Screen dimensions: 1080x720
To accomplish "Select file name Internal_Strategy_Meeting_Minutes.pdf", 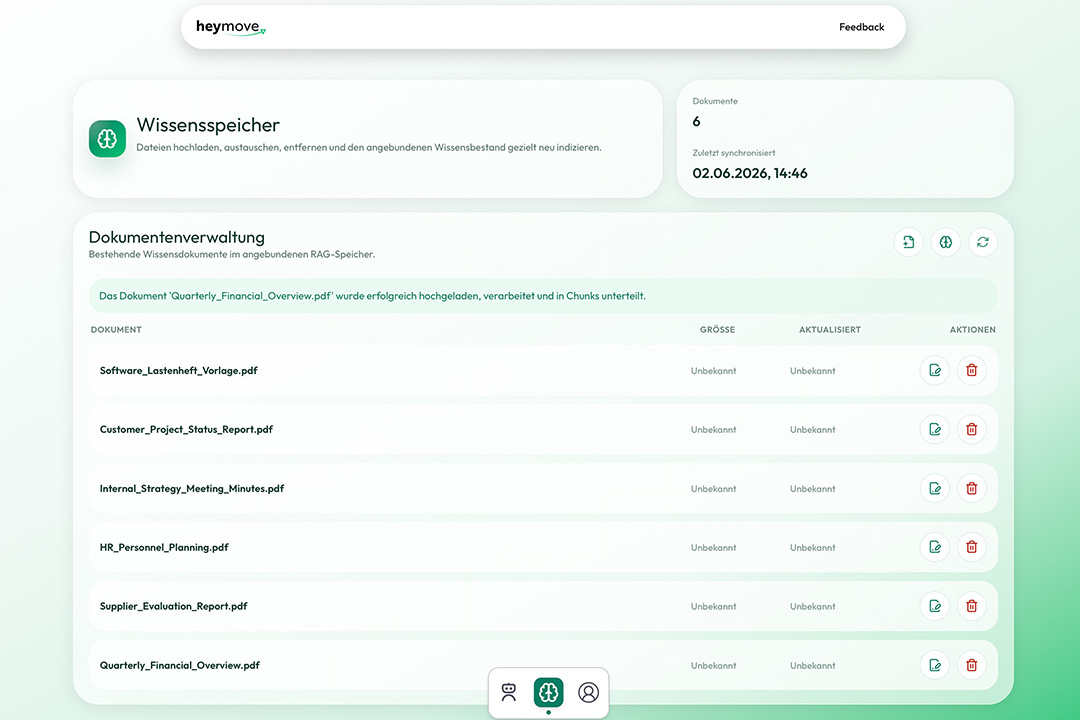I will [x=191, y=488].
